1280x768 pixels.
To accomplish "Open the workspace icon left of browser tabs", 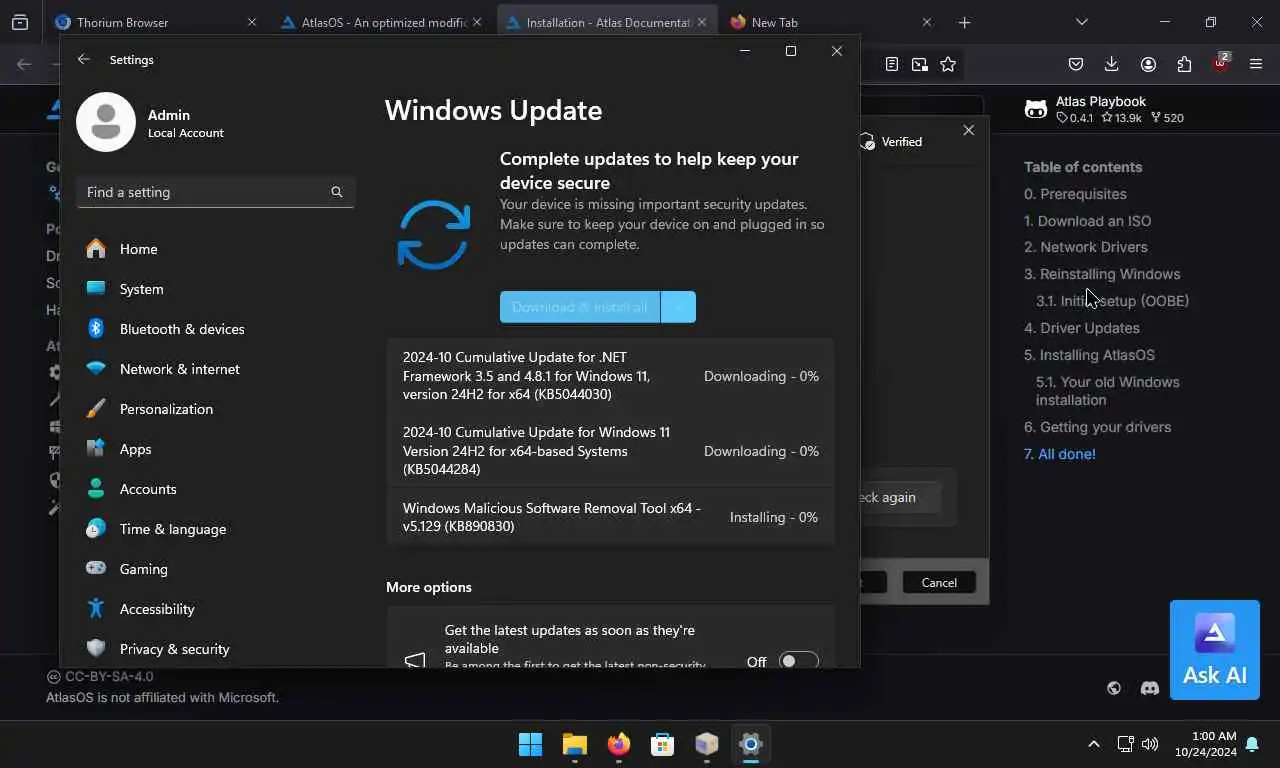I will click(x=20, y=22).
